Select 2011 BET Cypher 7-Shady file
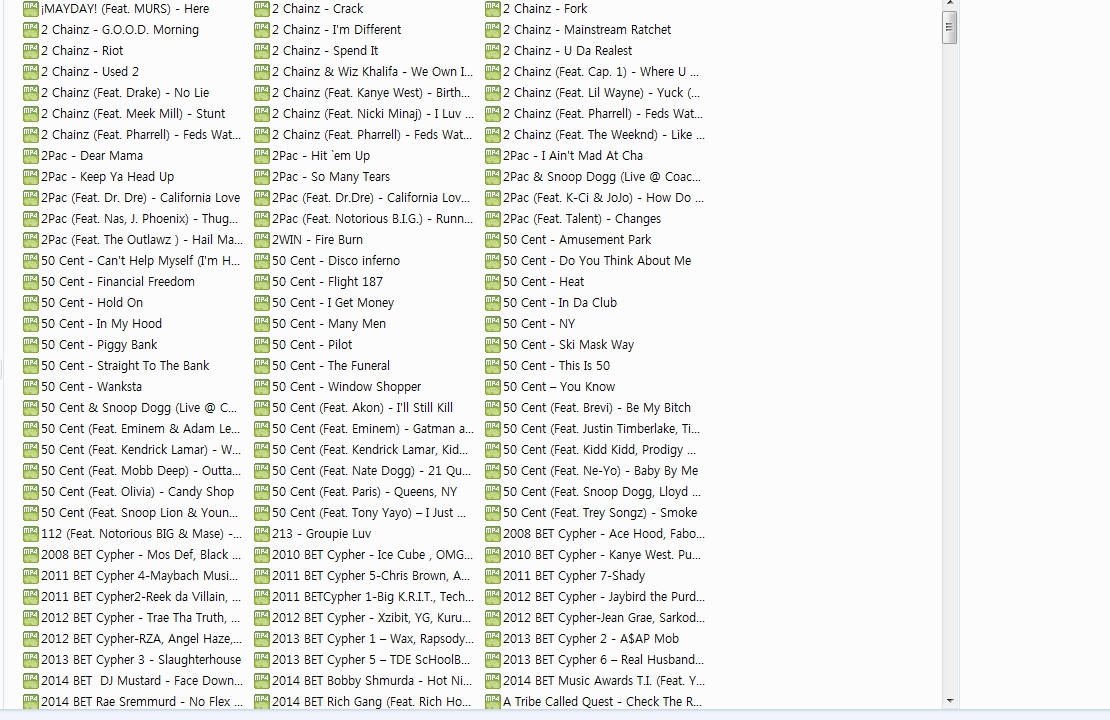The width and height of the screenshot is (1110, 720). [x=573, y=576]
